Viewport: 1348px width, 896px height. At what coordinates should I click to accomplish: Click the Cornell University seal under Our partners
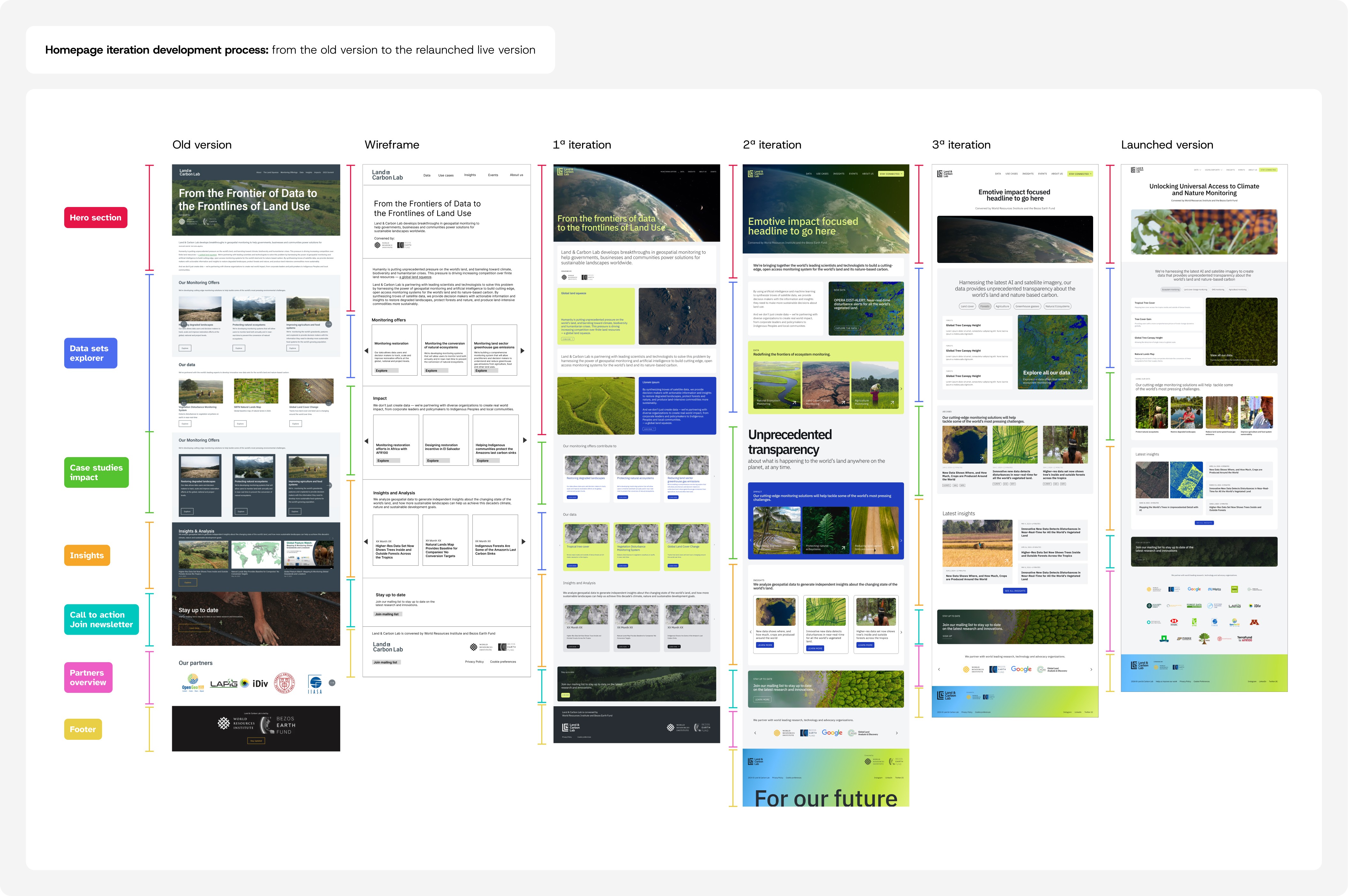[x=284, y=683]
